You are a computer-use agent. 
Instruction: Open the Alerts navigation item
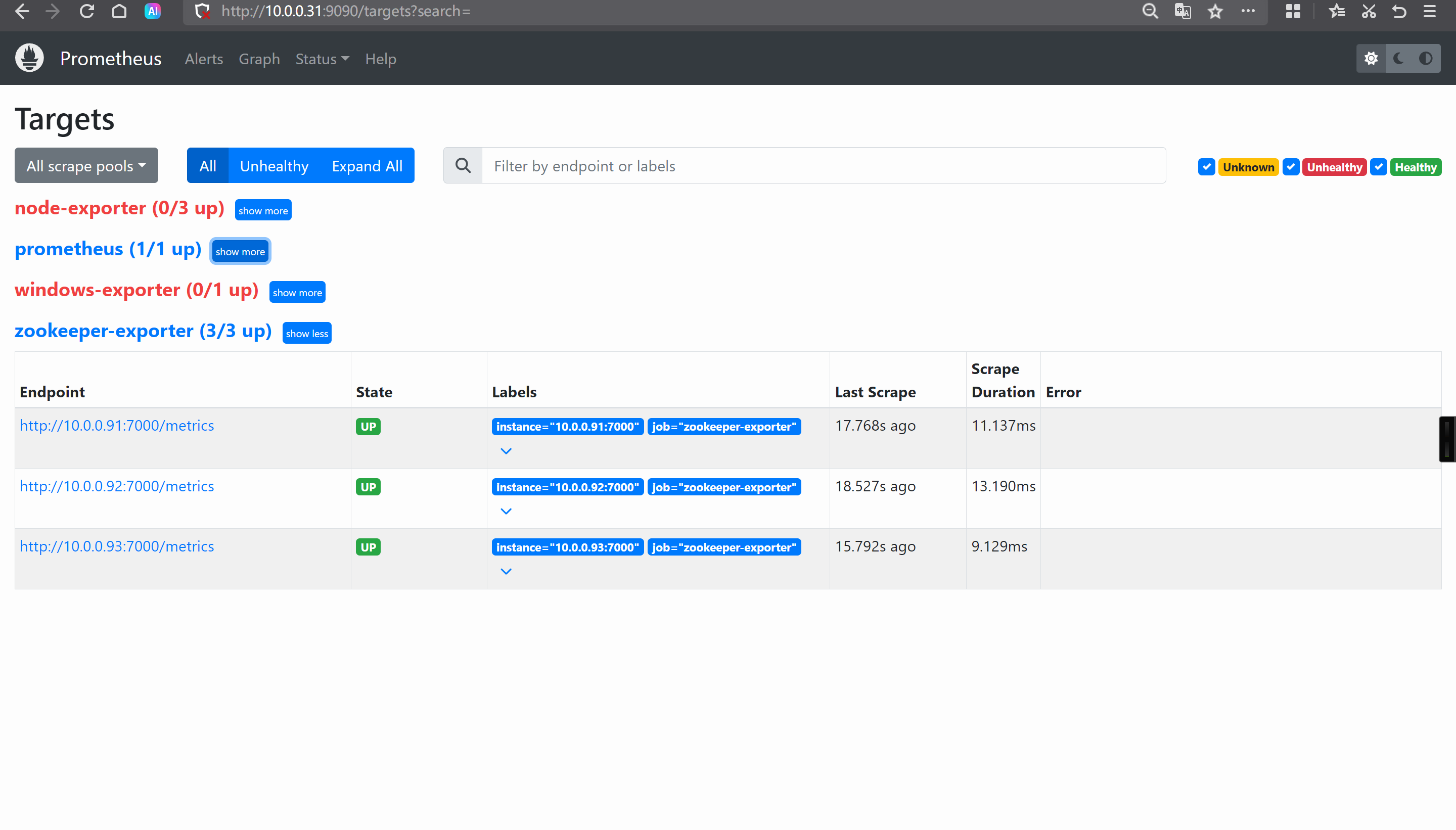pyautogui.click(x=204, y=59)
